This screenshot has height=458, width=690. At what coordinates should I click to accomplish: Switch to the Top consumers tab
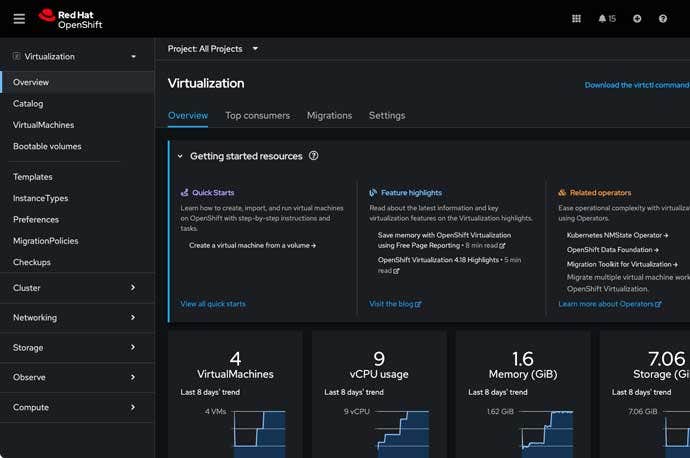click(257, 115)
